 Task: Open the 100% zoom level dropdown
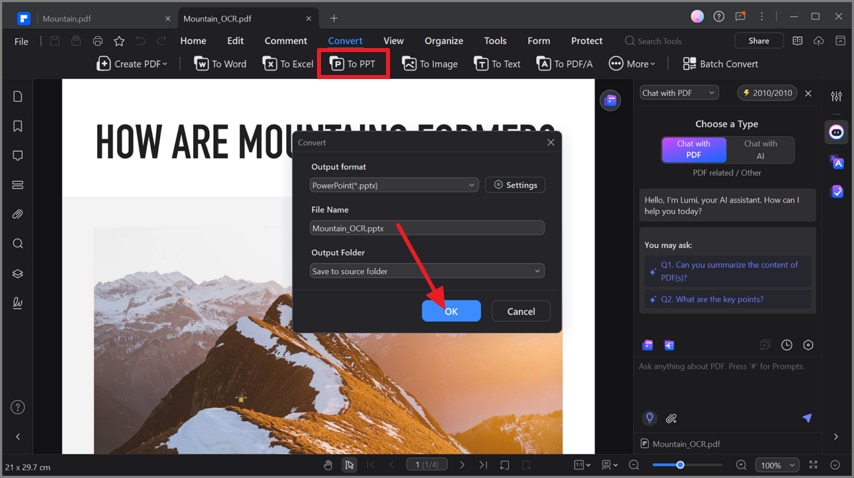777,465
